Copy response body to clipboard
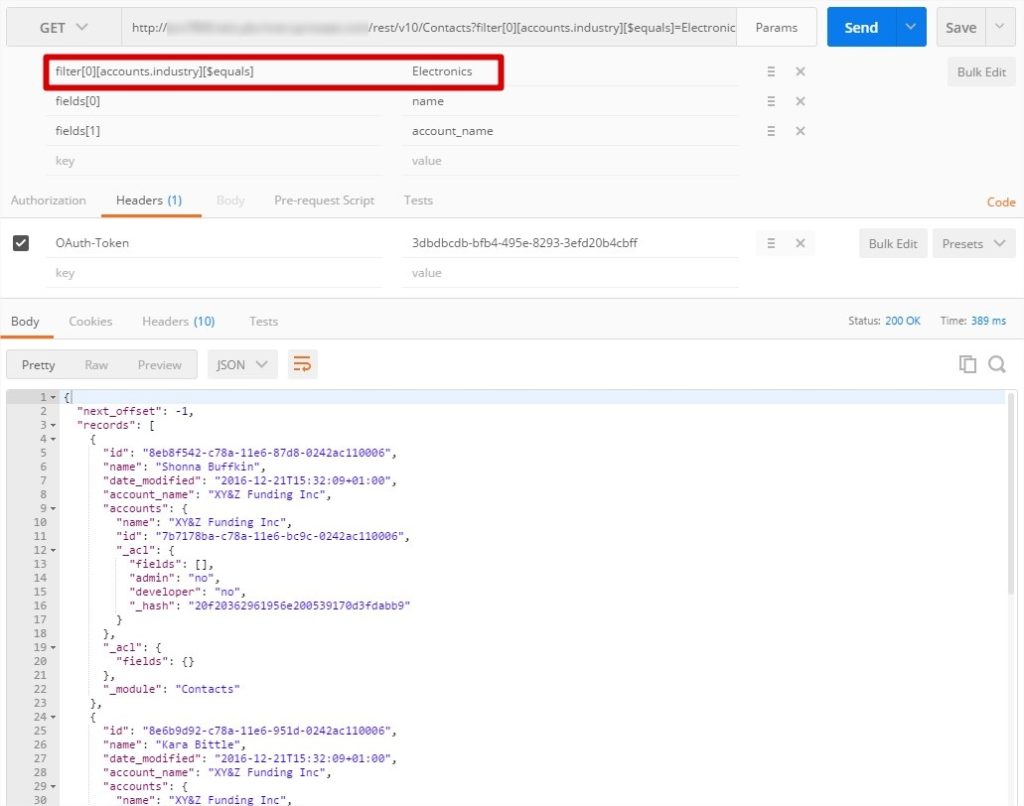This screenshot has height=806, width=1024. (967, 365)
